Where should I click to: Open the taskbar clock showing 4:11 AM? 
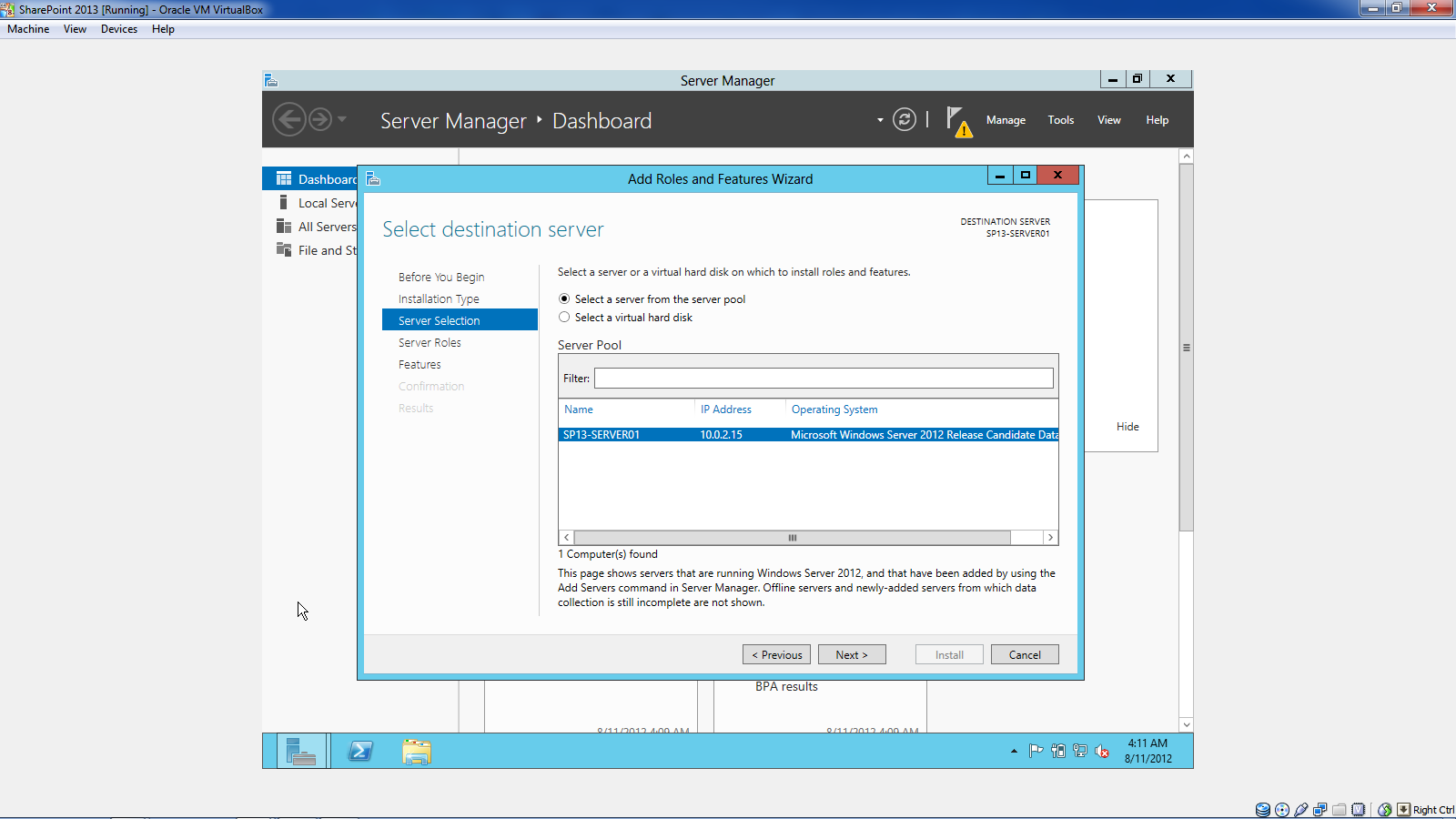[x=1148, y=751]
